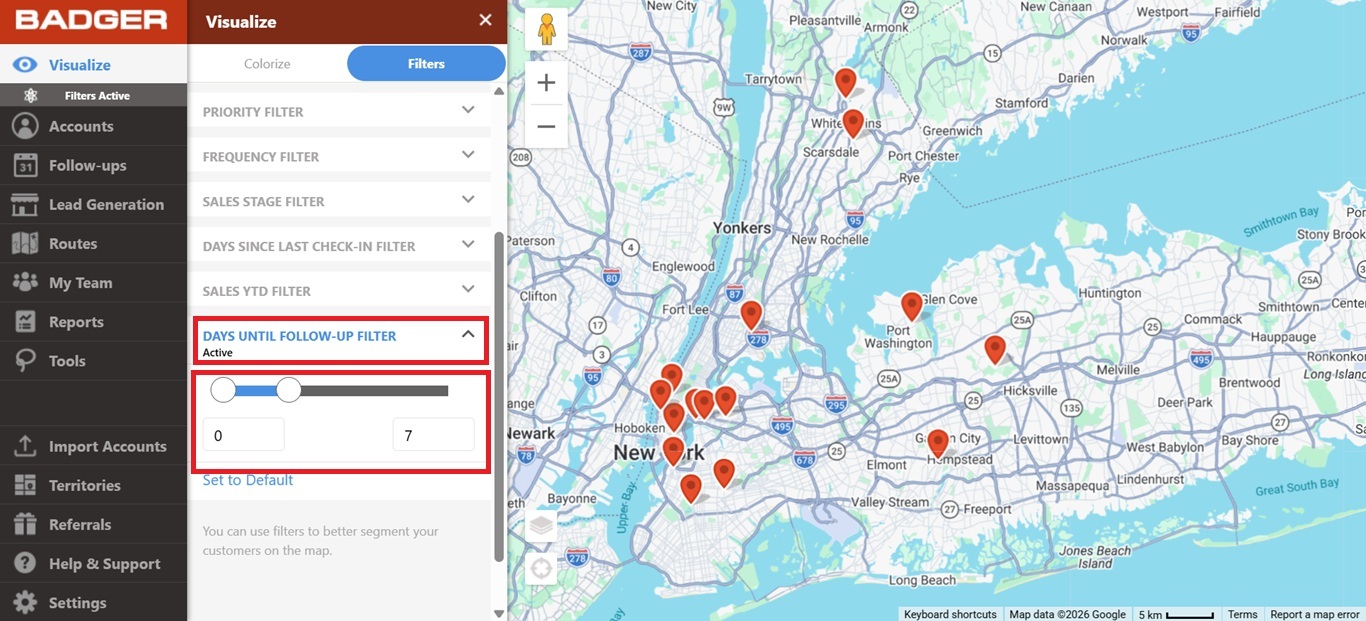Expand the Sales Stage Filter section
The width and height of the screenshot is (1366, 621).
click(339, 201)
